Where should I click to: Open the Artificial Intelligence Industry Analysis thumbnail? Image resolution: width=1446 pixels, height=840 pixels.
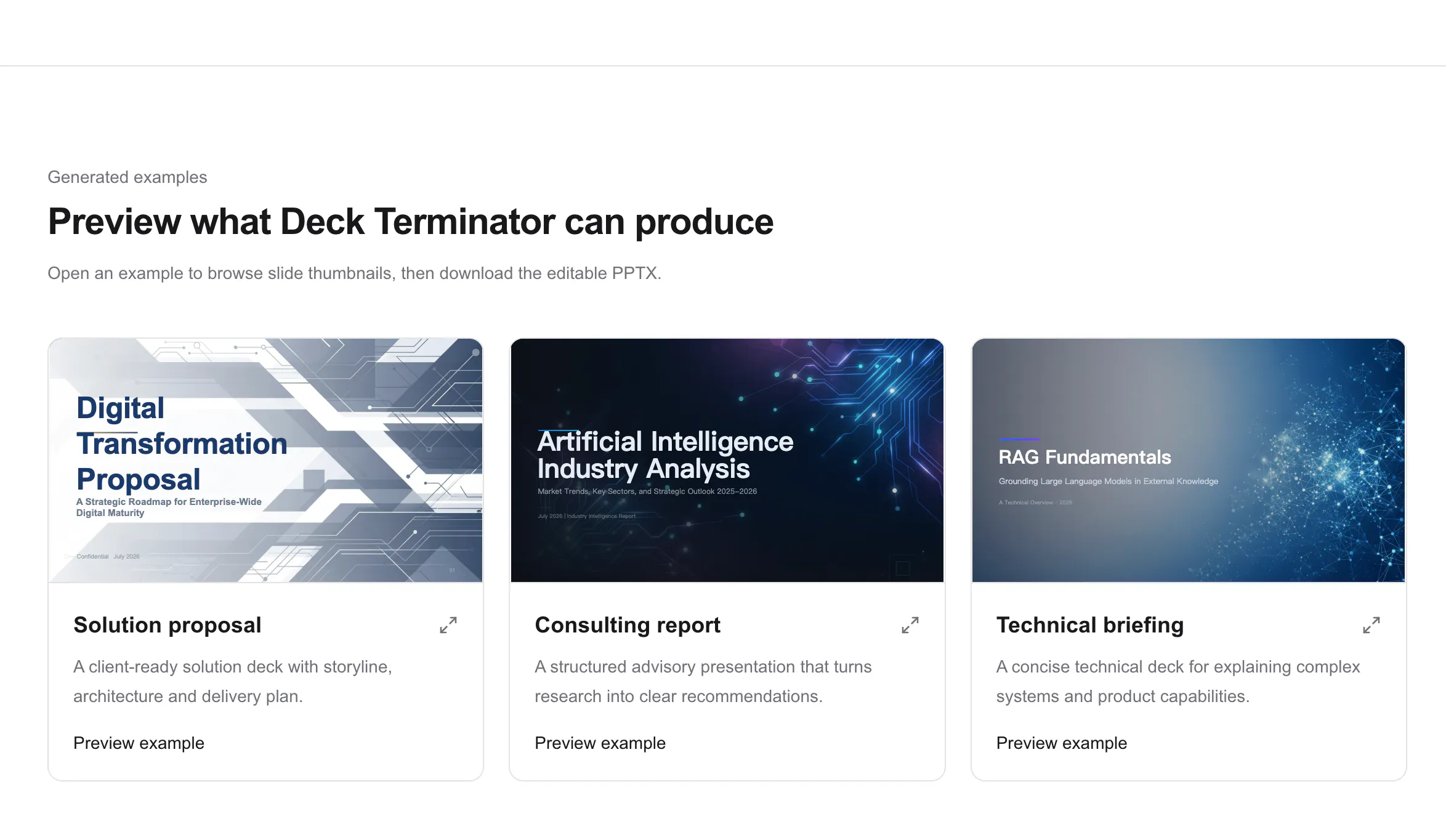[727, 460]
